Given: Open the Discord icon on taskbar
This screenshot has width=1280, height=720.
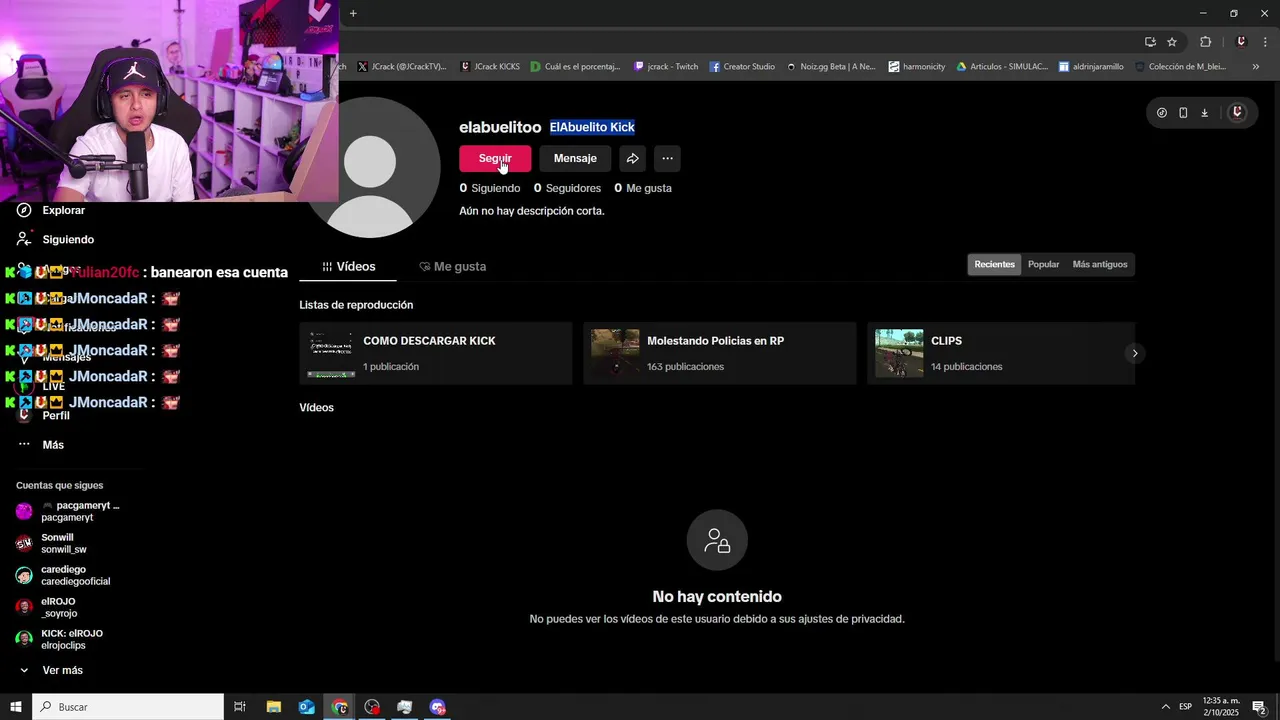Looking at the screenshot, I should point(438,707).
